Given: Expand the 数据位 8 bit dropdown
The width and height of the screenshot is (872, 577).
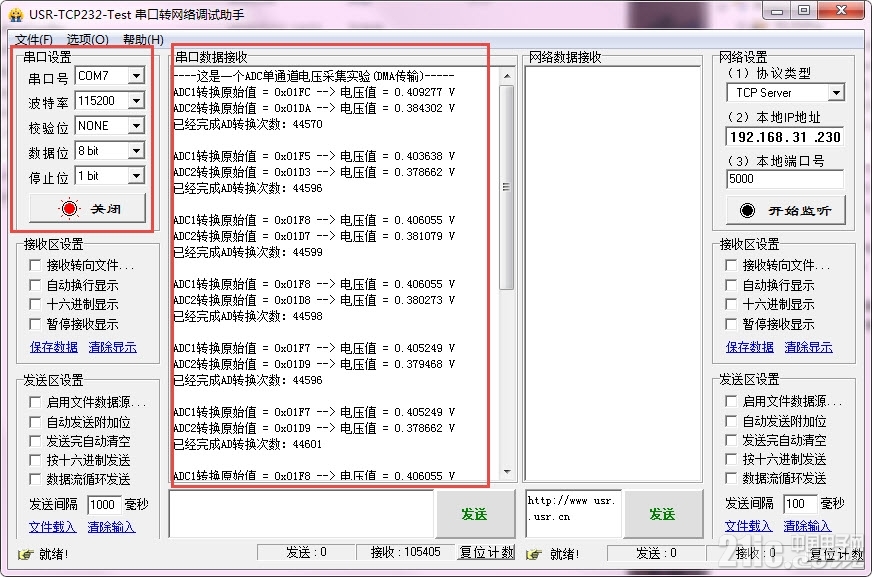Looking at the screenshot, I should pos(136,151).
